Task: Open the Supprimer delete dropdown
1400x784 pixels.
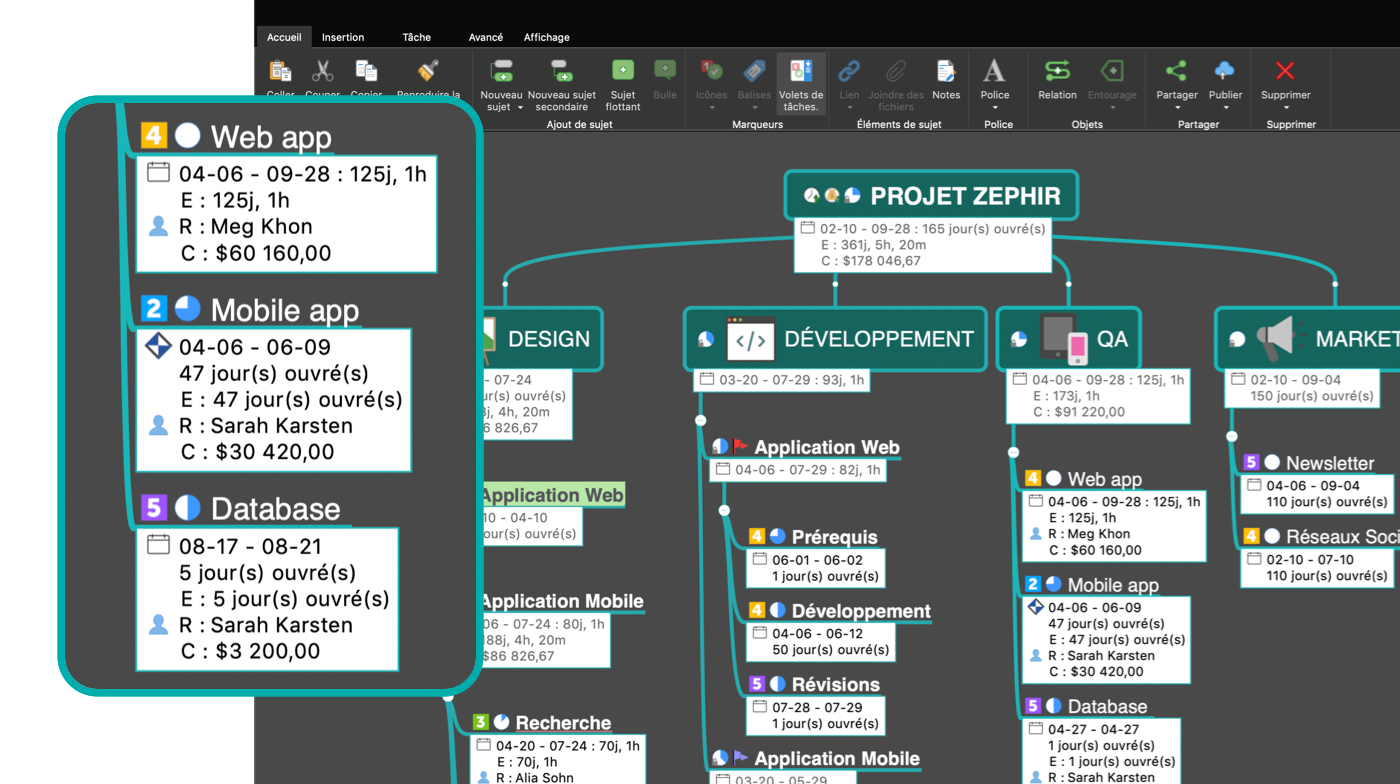Action: [1285, 109]
